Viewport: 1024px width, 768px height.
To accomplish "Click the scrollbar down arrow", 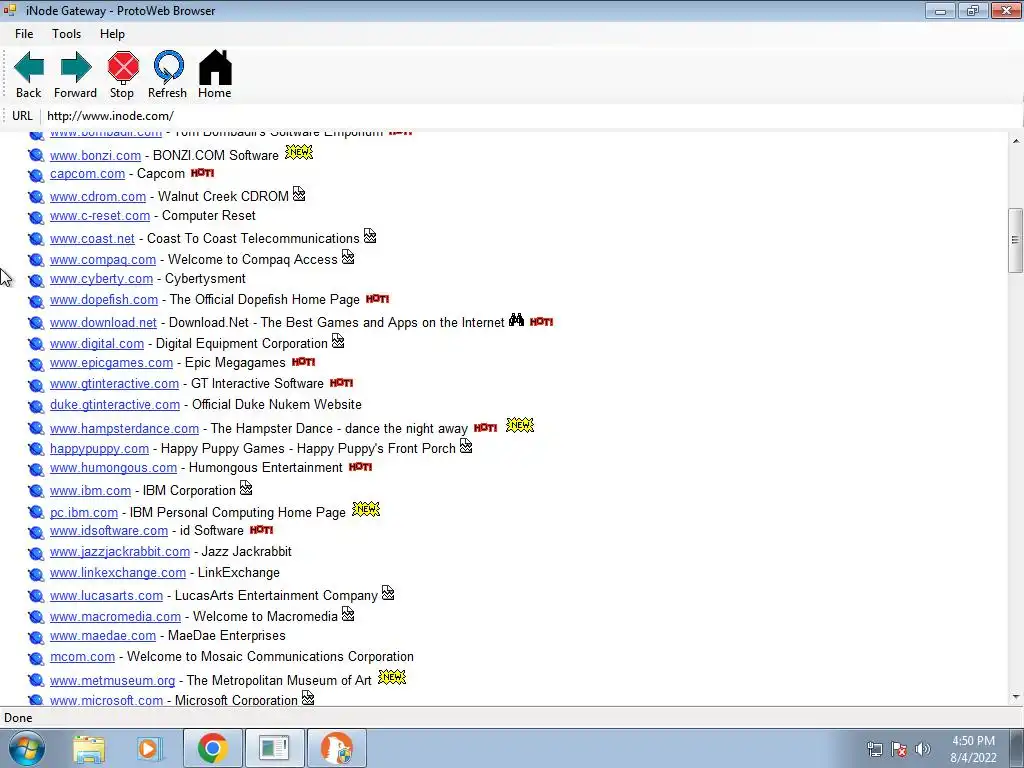I will [1016, 697].
